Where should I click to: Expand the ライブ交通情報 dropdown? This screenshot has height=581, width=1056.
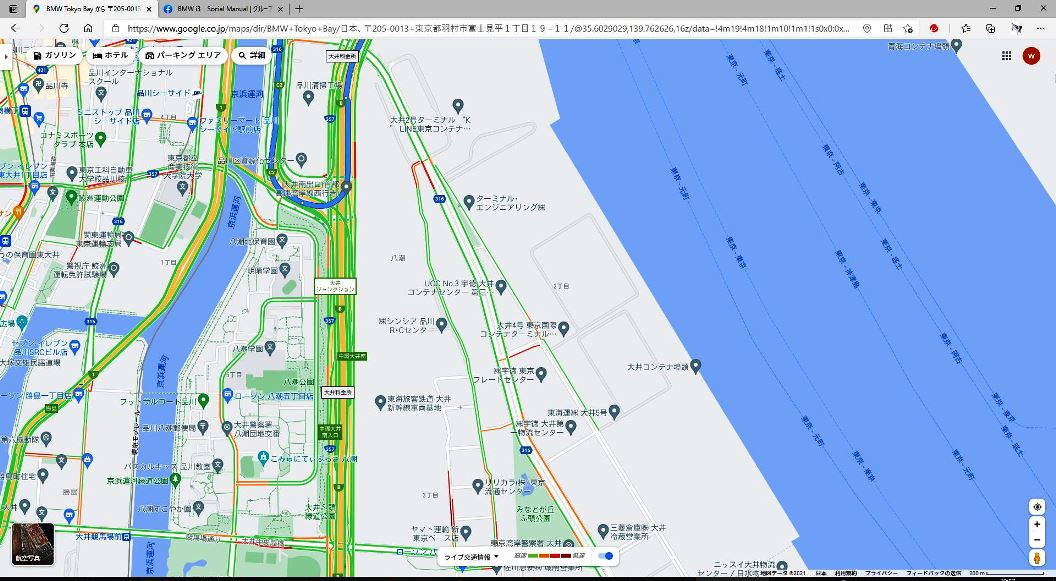point(471,557)
